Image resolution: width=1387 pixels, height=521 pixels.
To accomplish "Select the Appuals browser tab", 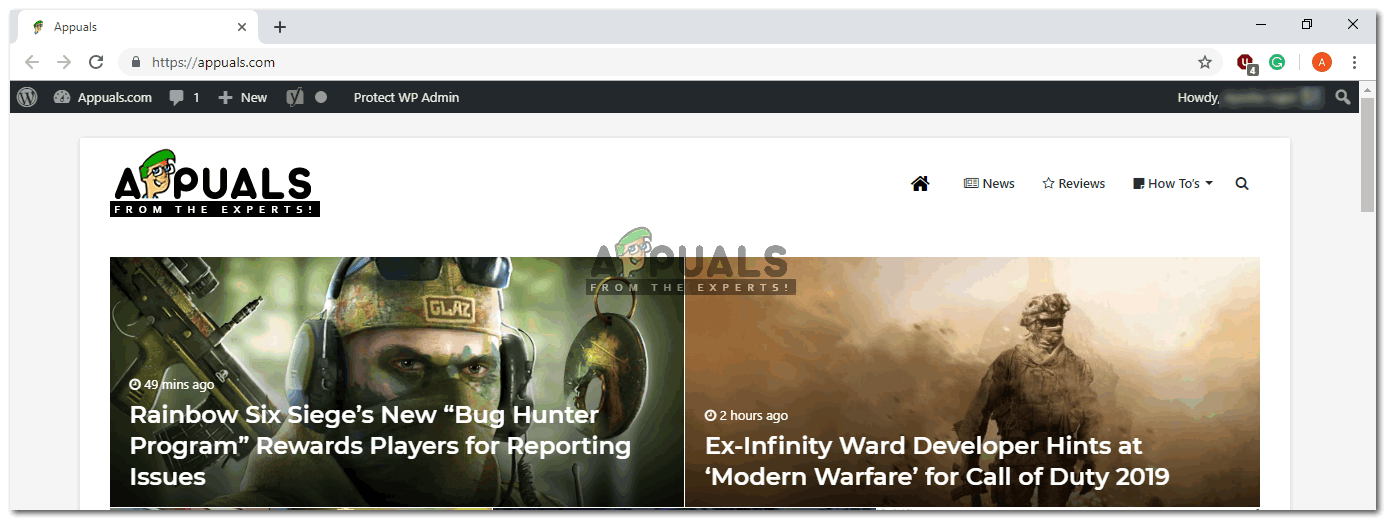I will tap(138, 27).
